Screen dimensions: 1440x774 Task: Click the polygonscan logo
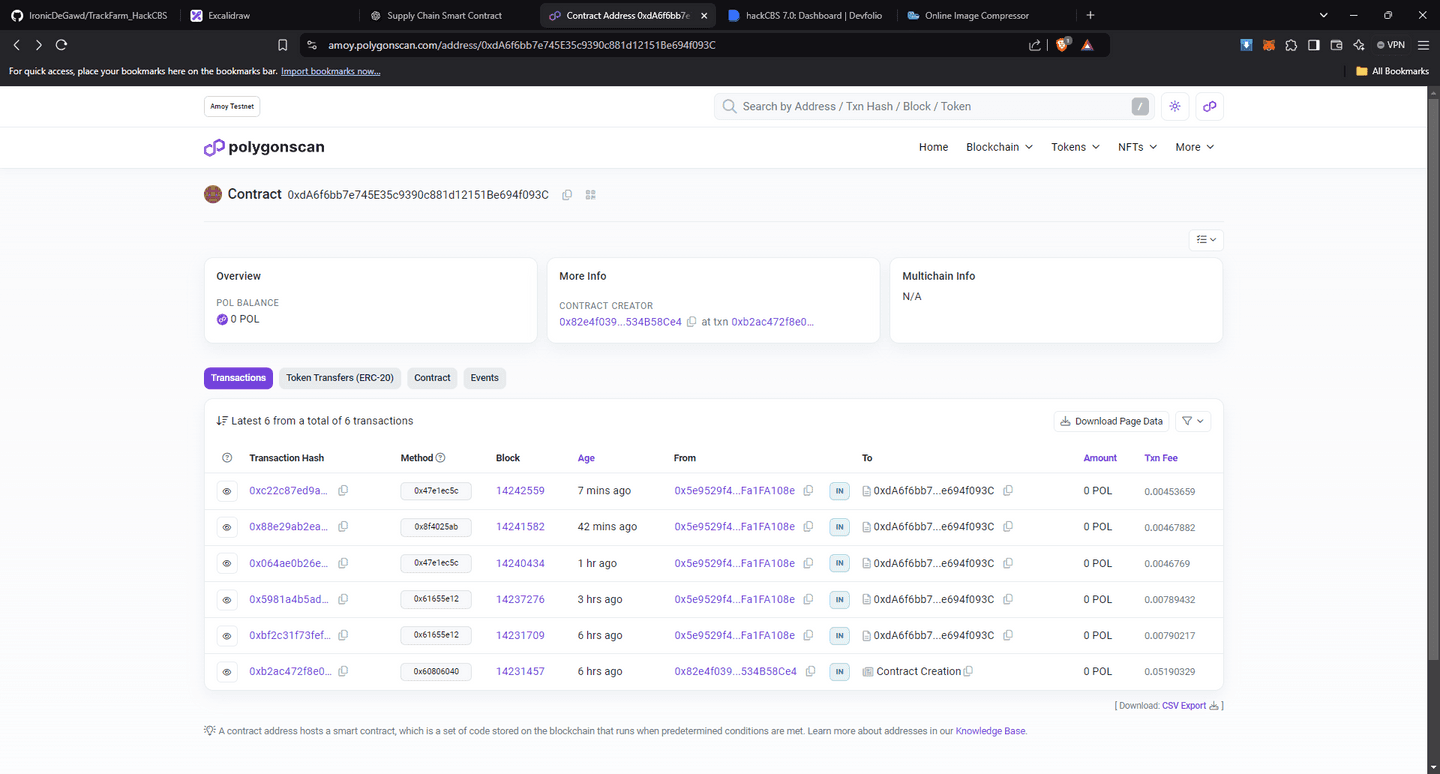[x=264, y=147]
